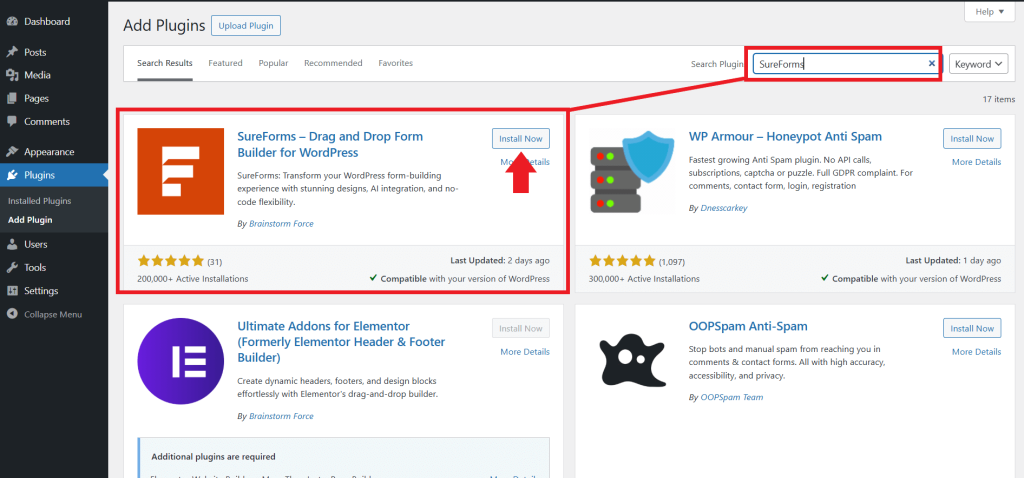Open the Settings menu item
This screenshot has width=1024, height=478.
(41, 291)
